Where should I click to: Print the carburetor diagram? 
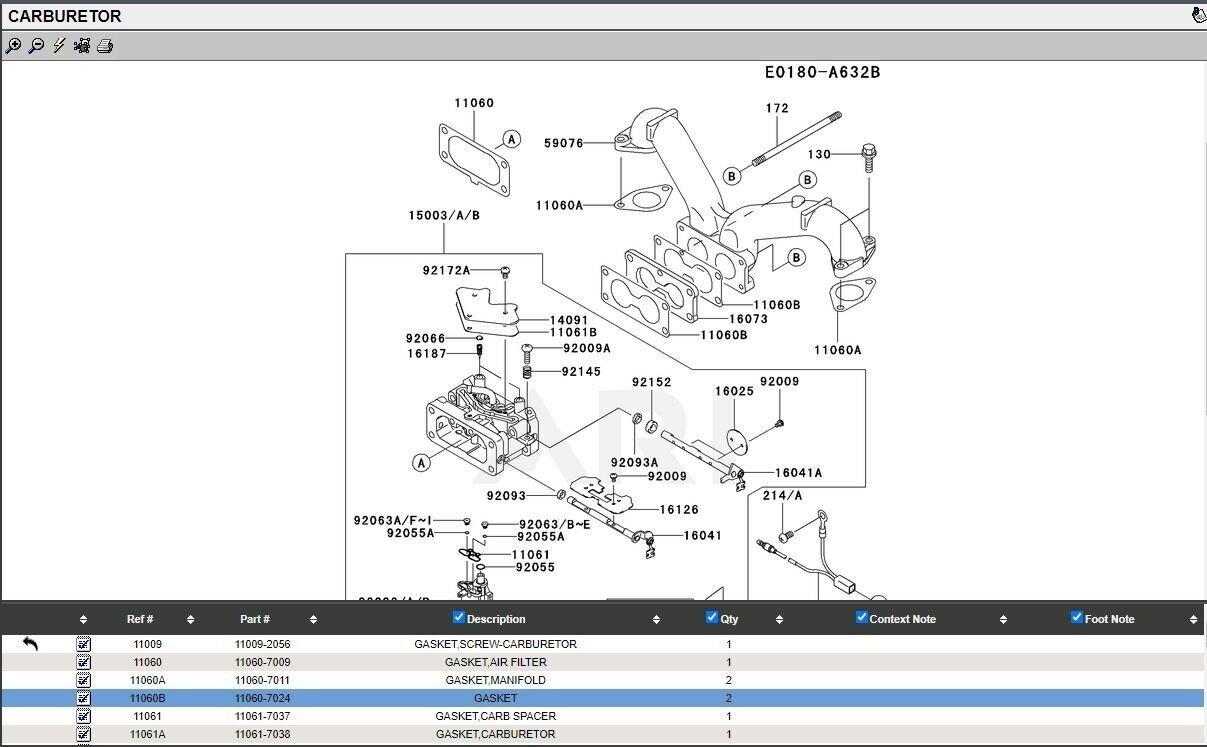(105, 46)
